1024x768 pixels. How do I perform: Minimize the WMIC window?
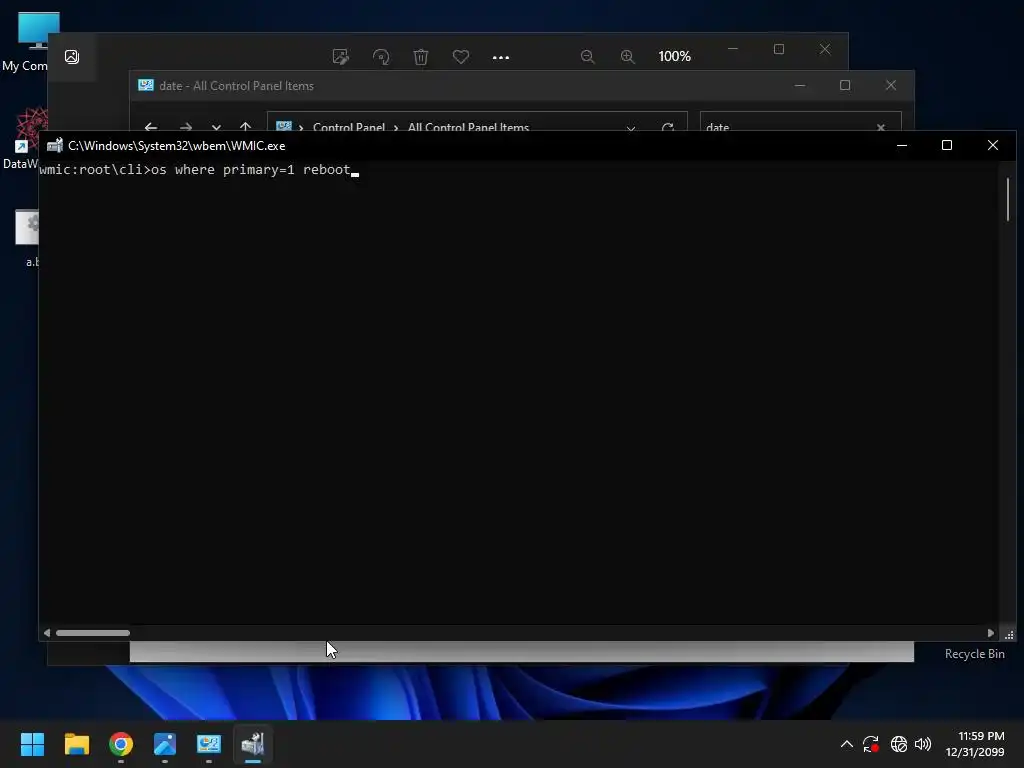pos(902,145)
